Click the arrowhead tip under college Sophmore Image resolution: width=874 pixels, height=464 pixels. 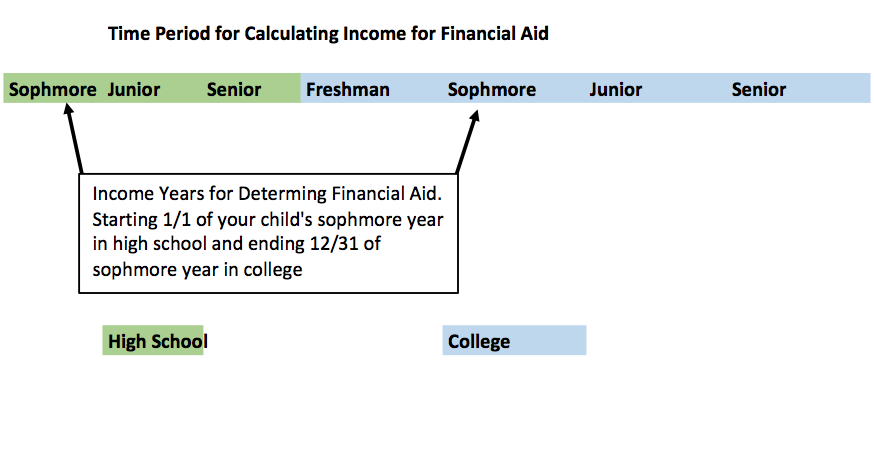475,114
